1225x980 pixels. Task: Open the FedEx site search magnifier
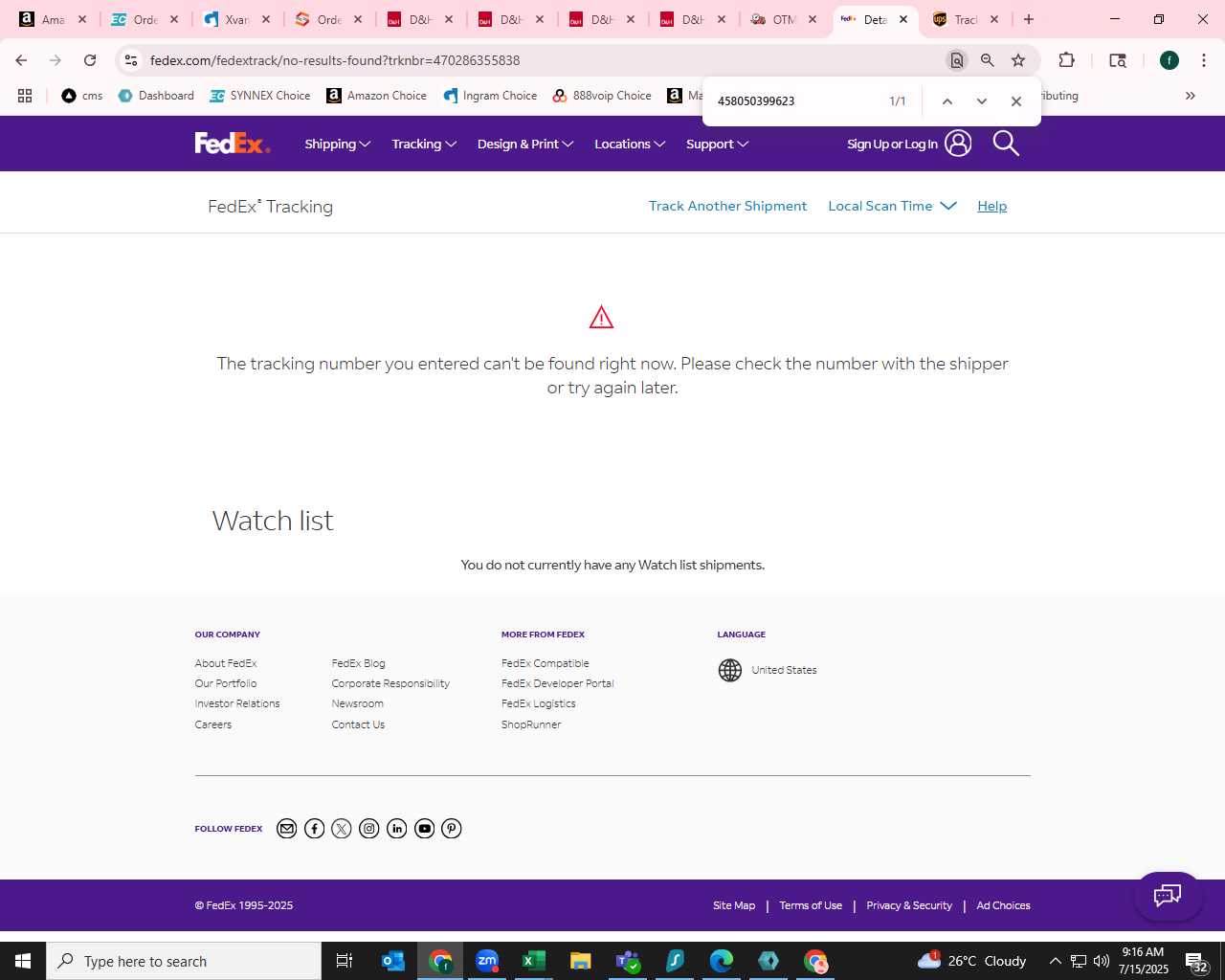(1006, 144)
